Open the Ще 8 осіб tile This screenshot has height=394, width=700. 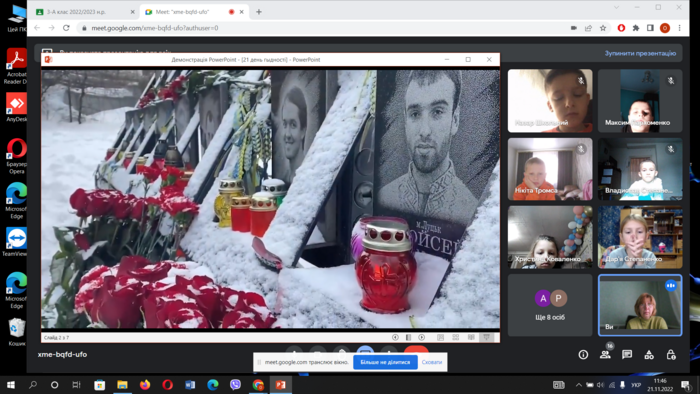click(x=550, y=305)
